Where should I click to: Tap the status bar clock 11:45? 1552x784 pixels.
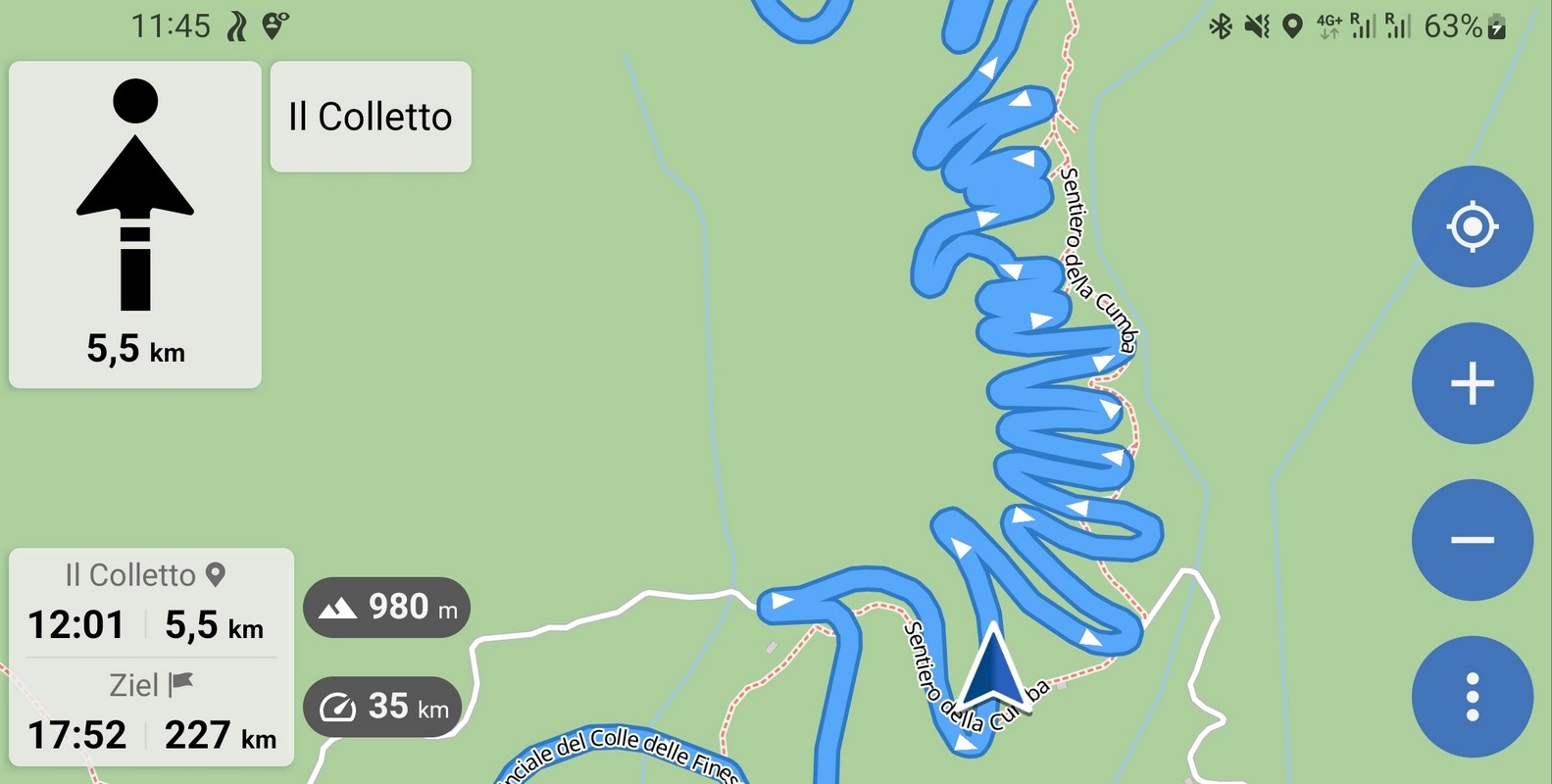tap(171, 26)
